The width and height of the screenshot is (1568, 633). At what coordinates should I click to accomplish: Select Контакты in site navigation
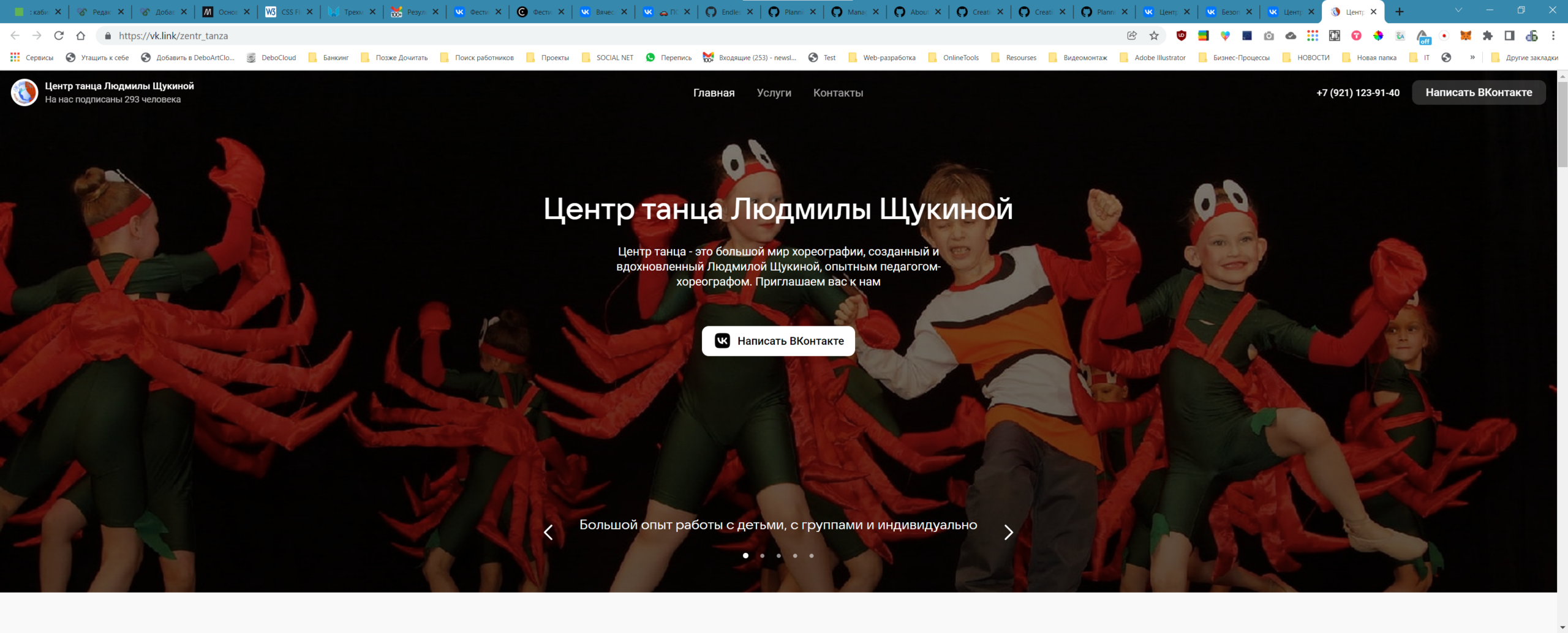pos(838,92)
